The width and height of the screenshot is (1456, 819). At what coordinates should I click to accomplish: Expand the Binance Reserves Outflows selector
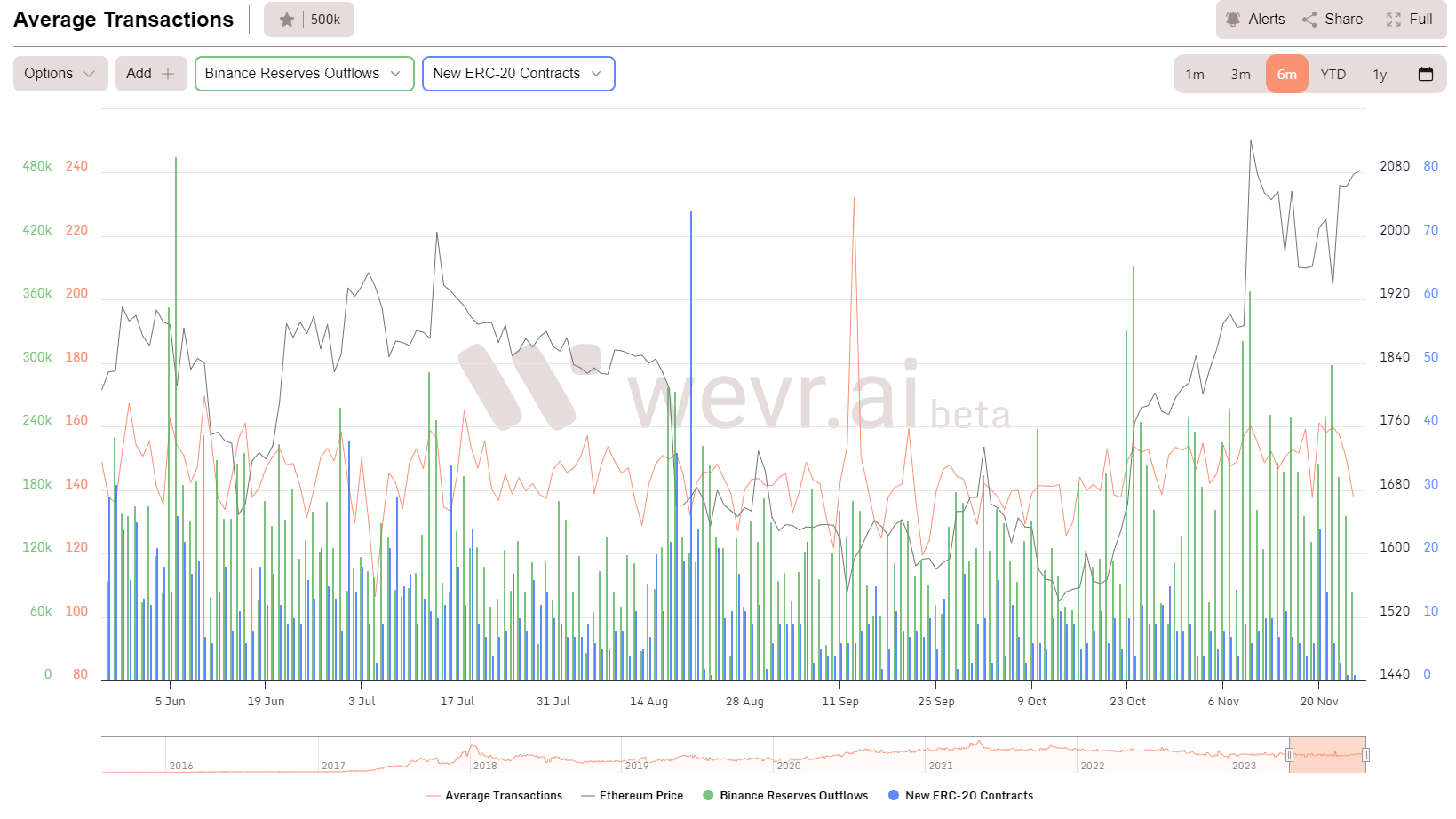303,74
